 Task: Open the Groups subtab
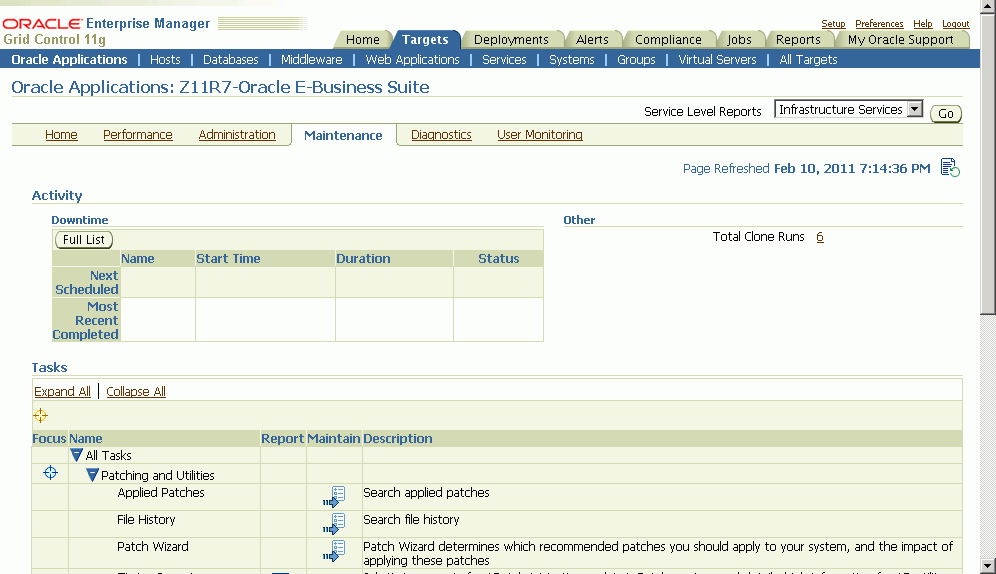coord(636,60)
